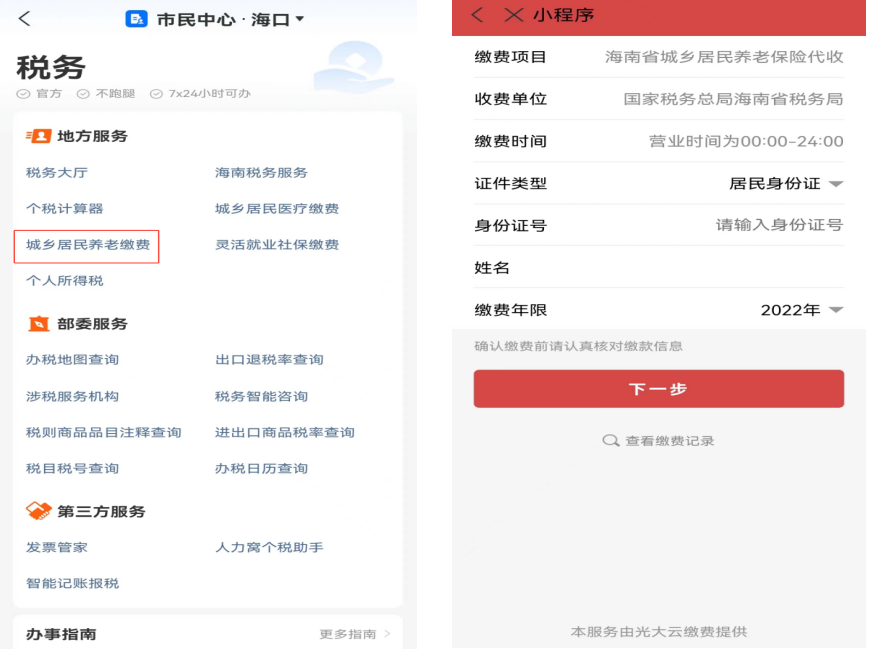Click the magnifier icon beside 查看缴费记录
Image resolution: width=871 pixels, height=651 pixels.
pos(610,441)
